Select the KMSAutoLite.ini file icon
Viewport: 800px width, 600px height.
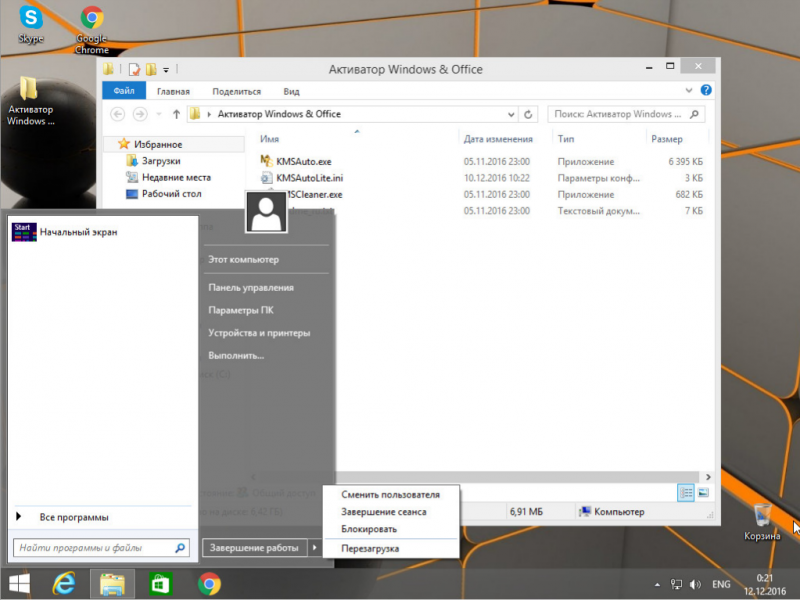coord(266,178)
